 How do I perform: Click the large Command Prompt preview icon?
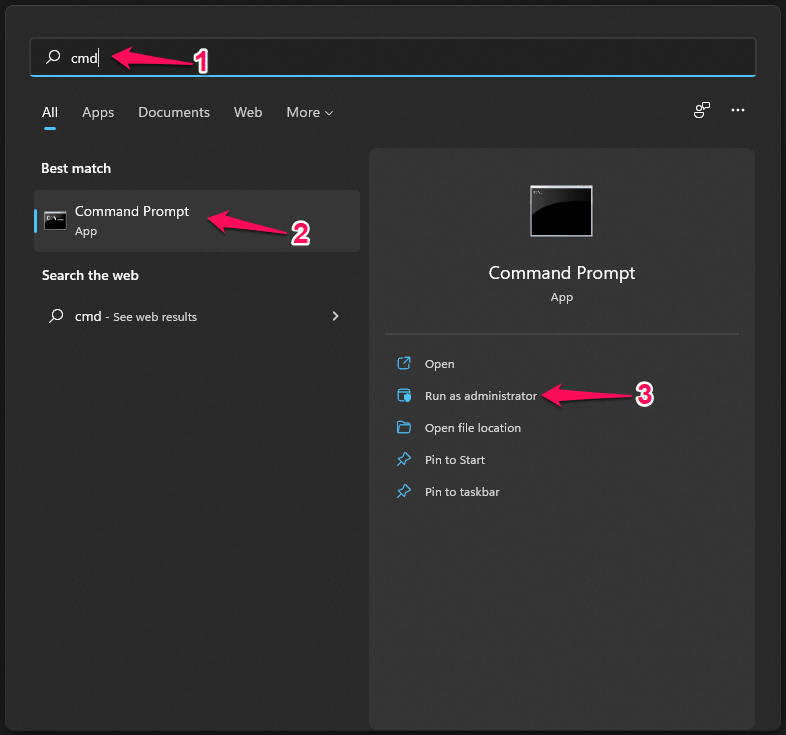561,211
